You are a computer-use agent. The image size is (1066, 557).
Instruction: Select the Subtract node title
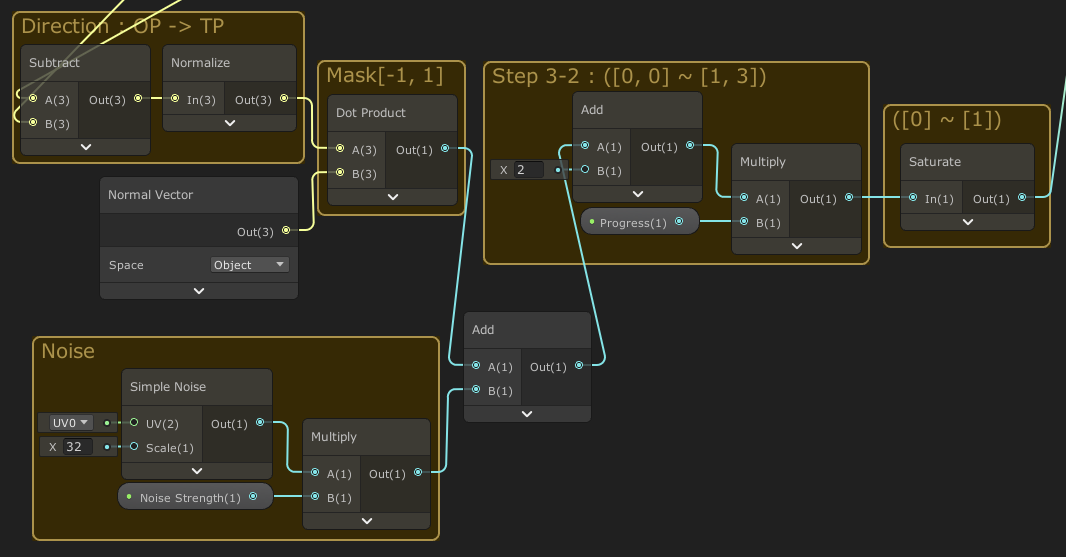tap(54, 63)
